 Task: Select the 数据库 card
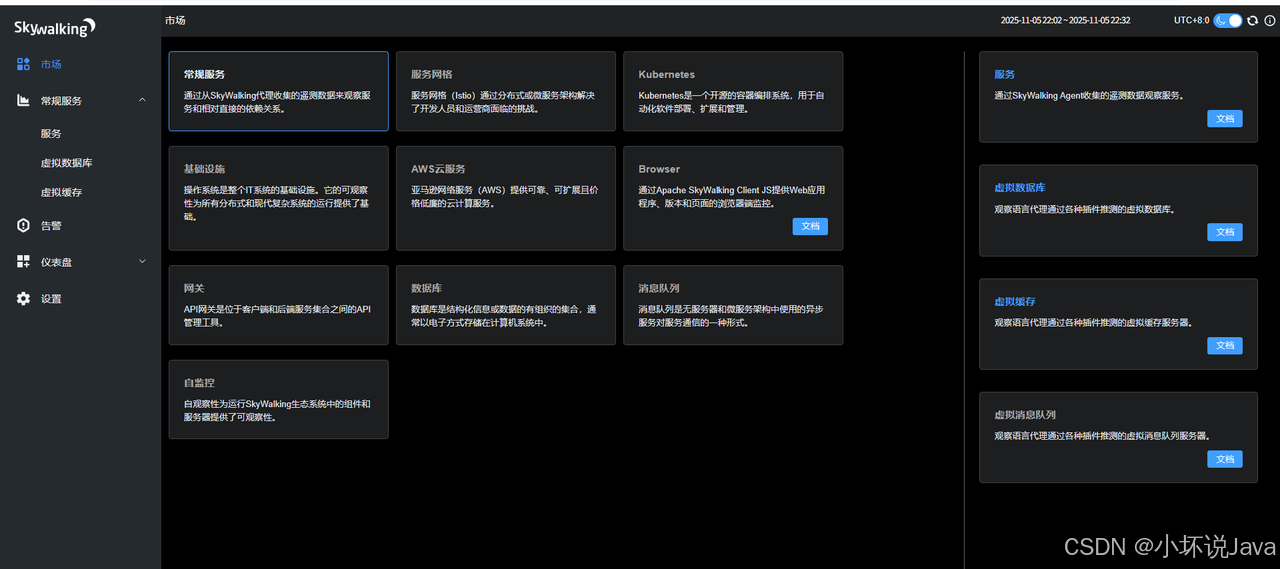[506, 305]
